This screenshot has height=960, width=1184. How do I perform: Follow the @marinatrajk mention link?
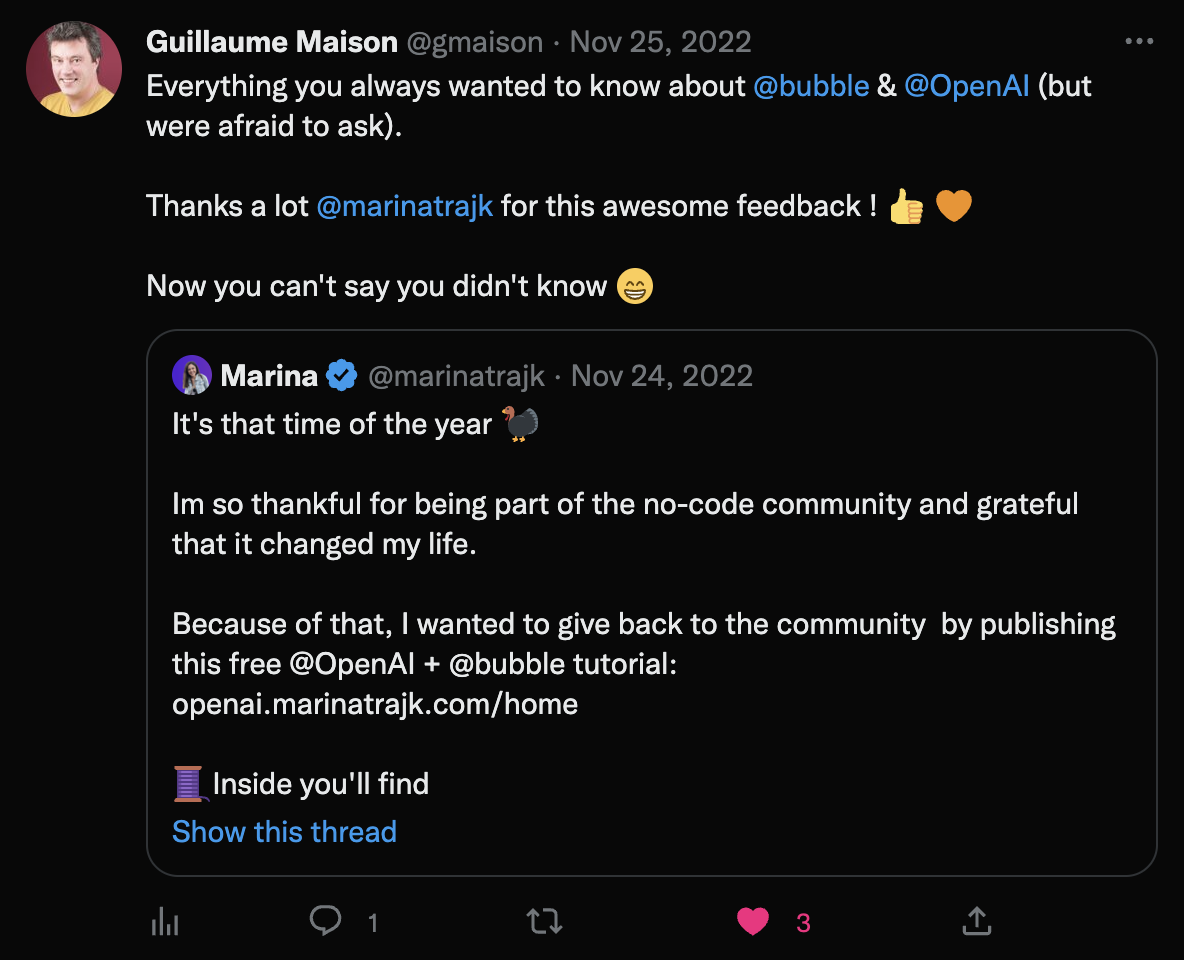[x=404, y=206]
